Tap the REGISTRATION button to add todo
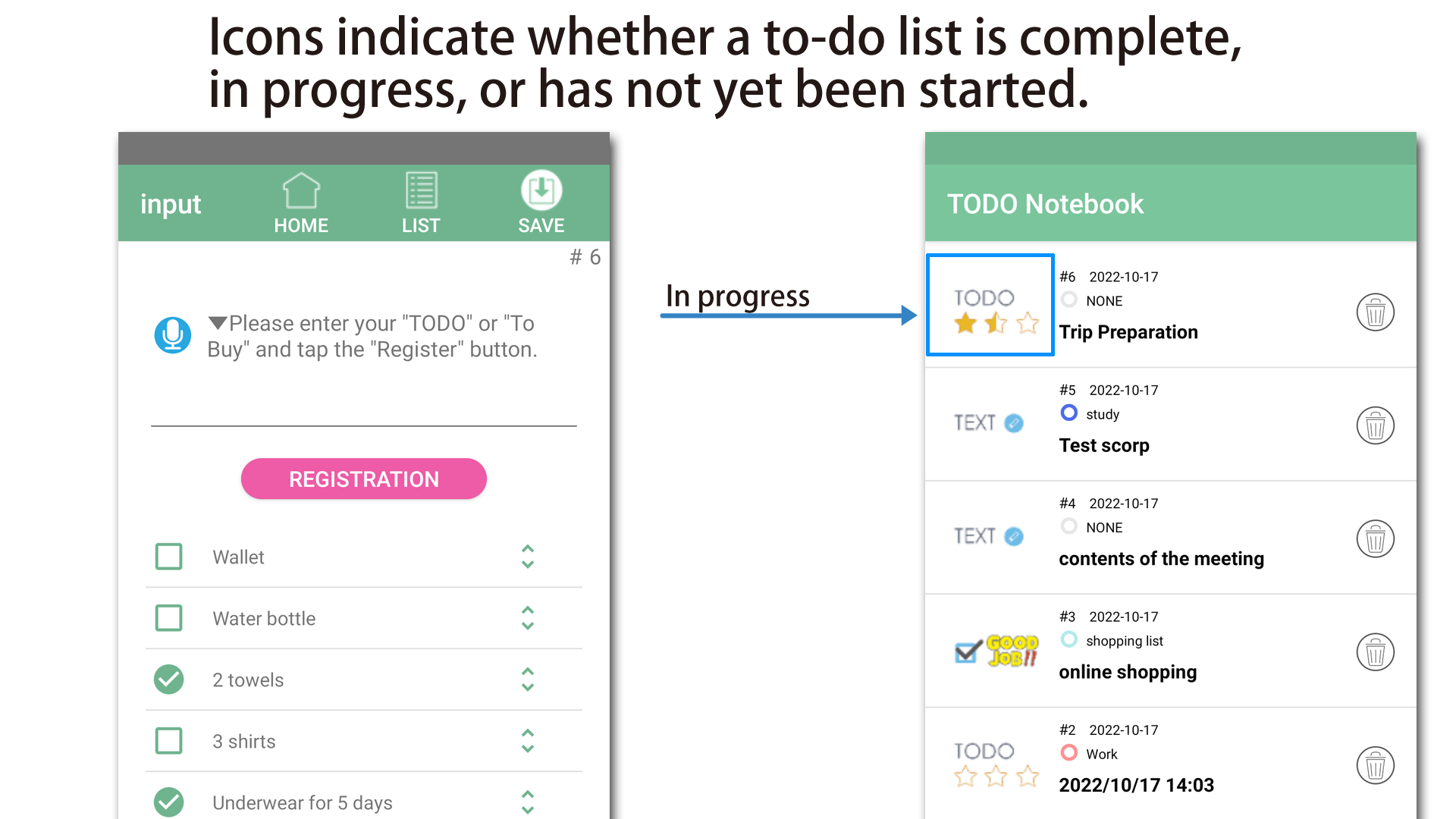Screen dimensions: 1456x819 pos(363,478)
